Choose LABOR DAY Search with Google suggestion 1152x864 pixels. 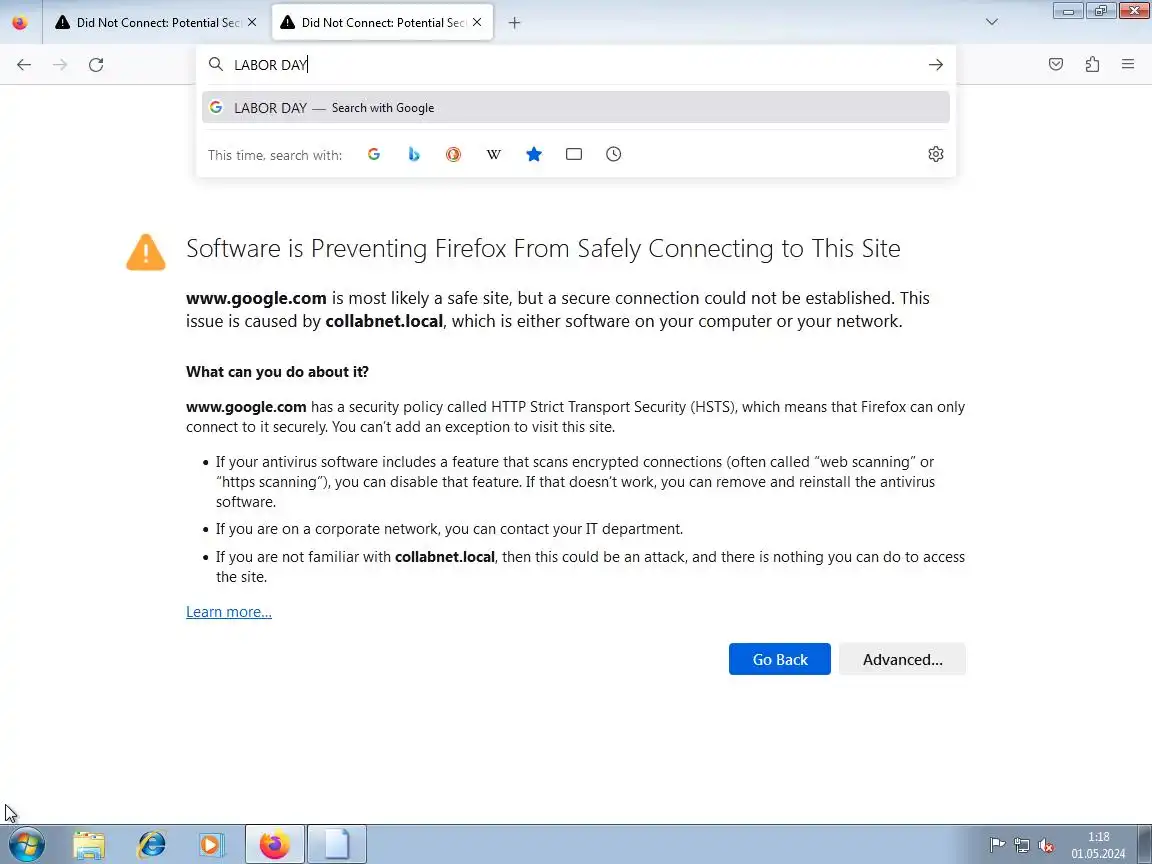[575, 107]
